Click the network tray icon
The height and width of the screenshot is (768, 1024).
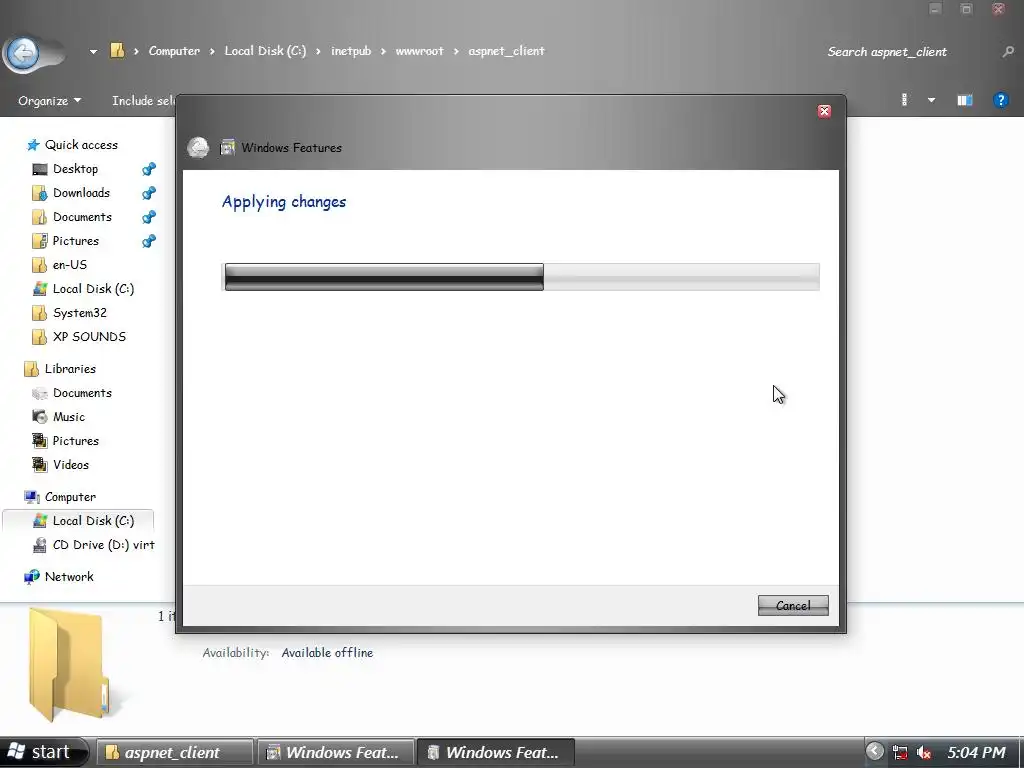[900, 752]
